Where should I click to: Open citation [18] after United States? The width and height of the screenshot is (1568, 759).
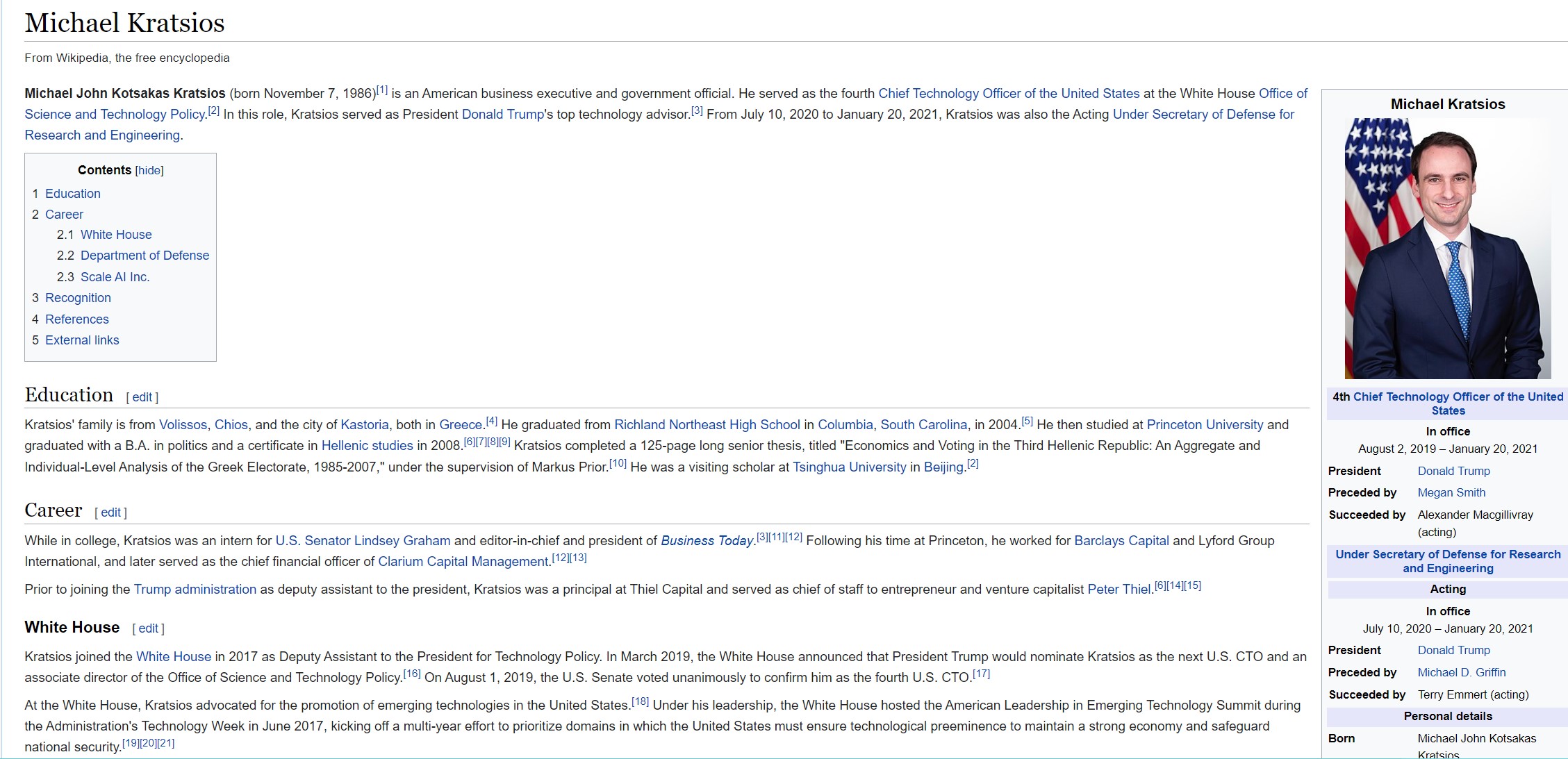tap(641, 702)
